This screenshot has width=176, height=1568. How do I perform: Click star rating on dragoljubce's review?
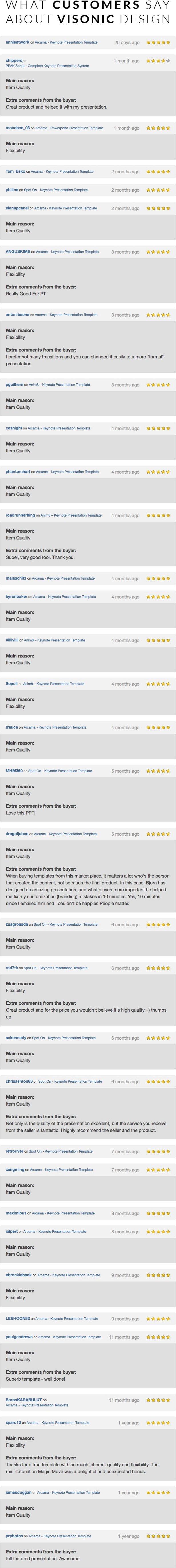point(158,834)
